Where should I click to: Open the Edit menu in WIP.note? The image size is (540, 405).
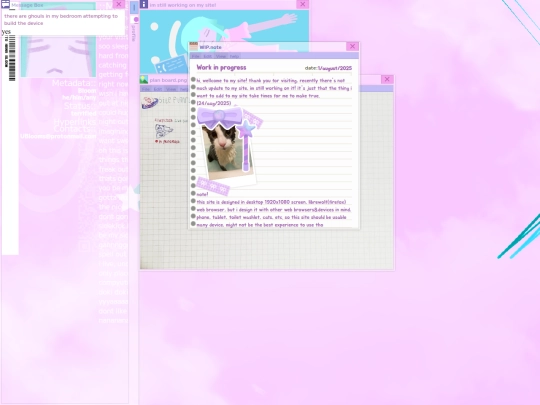[208, 56]
